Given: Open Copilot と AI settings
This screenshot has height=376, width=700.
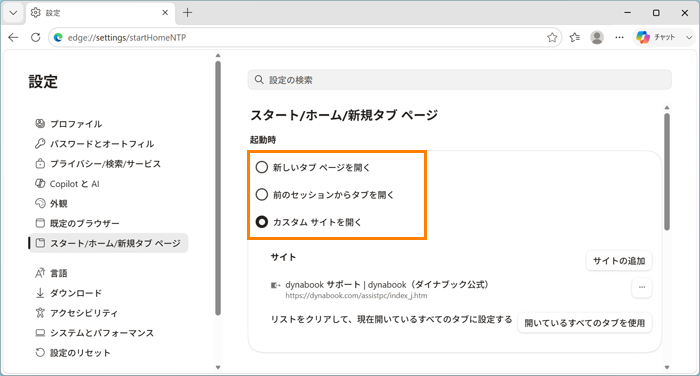Looking at the screenshot, I should pos(67,184).
